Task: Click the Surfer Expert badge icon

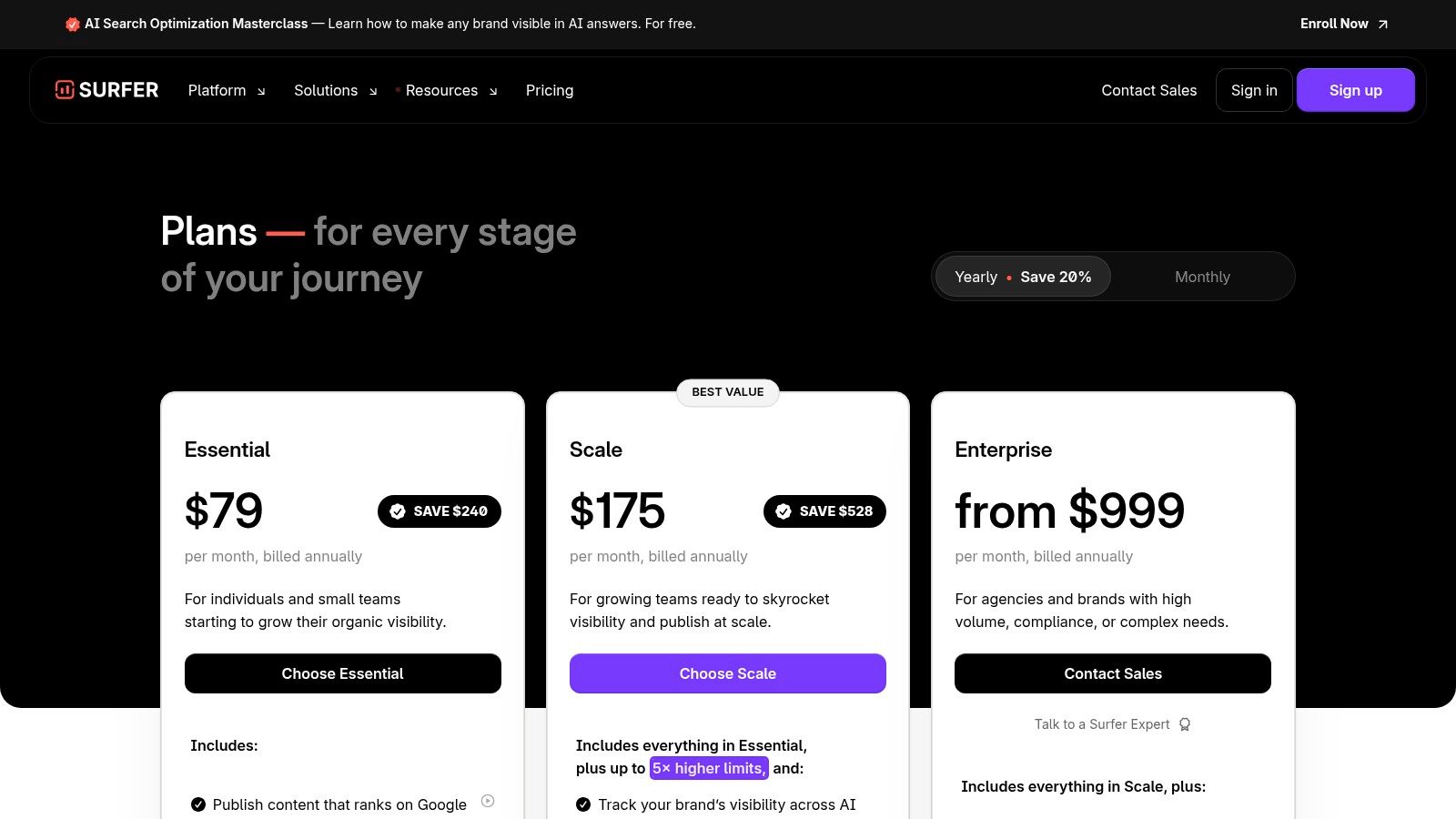Action: tap(1185, 724)
